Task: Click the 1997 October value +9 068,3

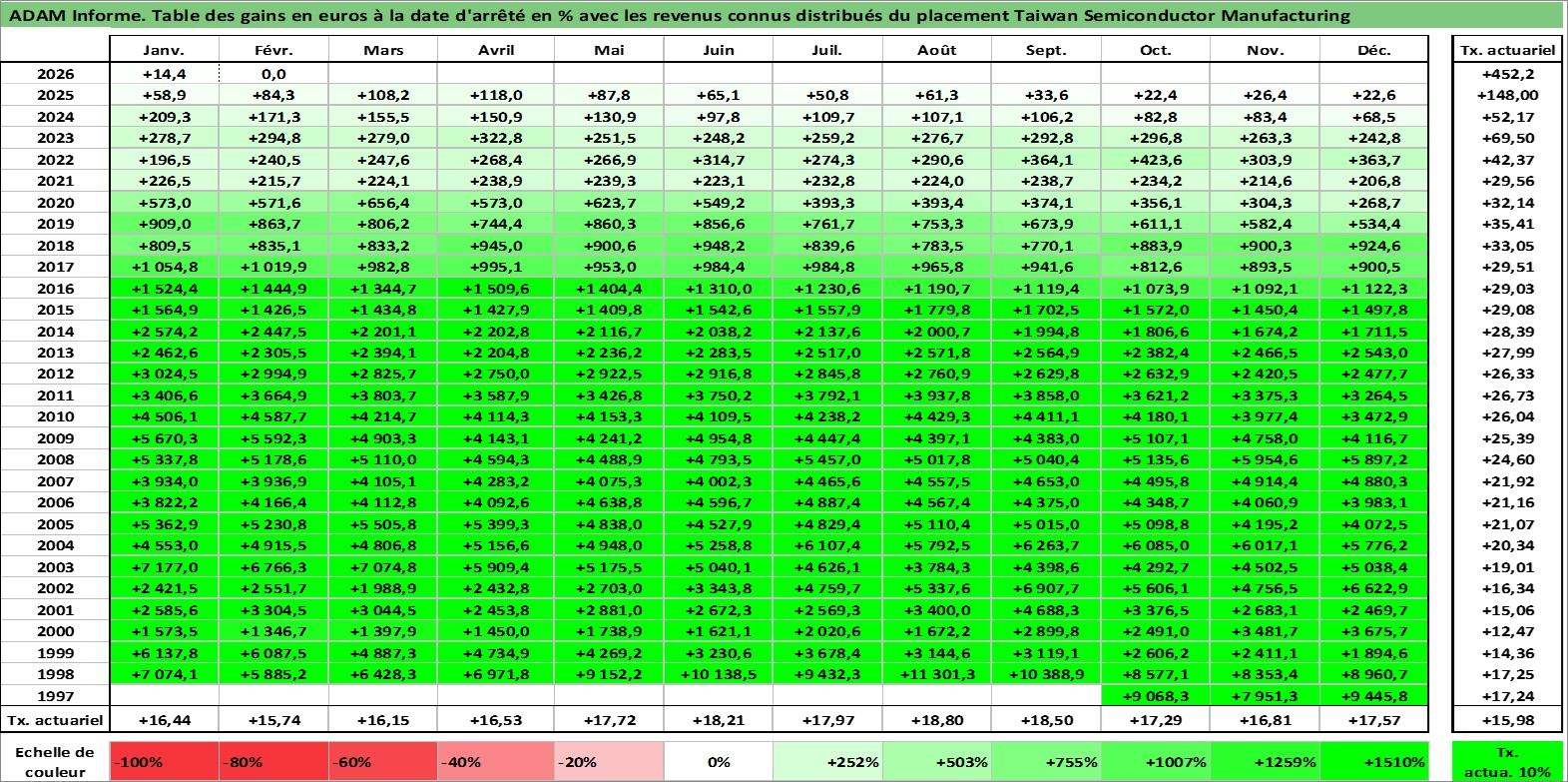Action: [x=1156, y=696]
